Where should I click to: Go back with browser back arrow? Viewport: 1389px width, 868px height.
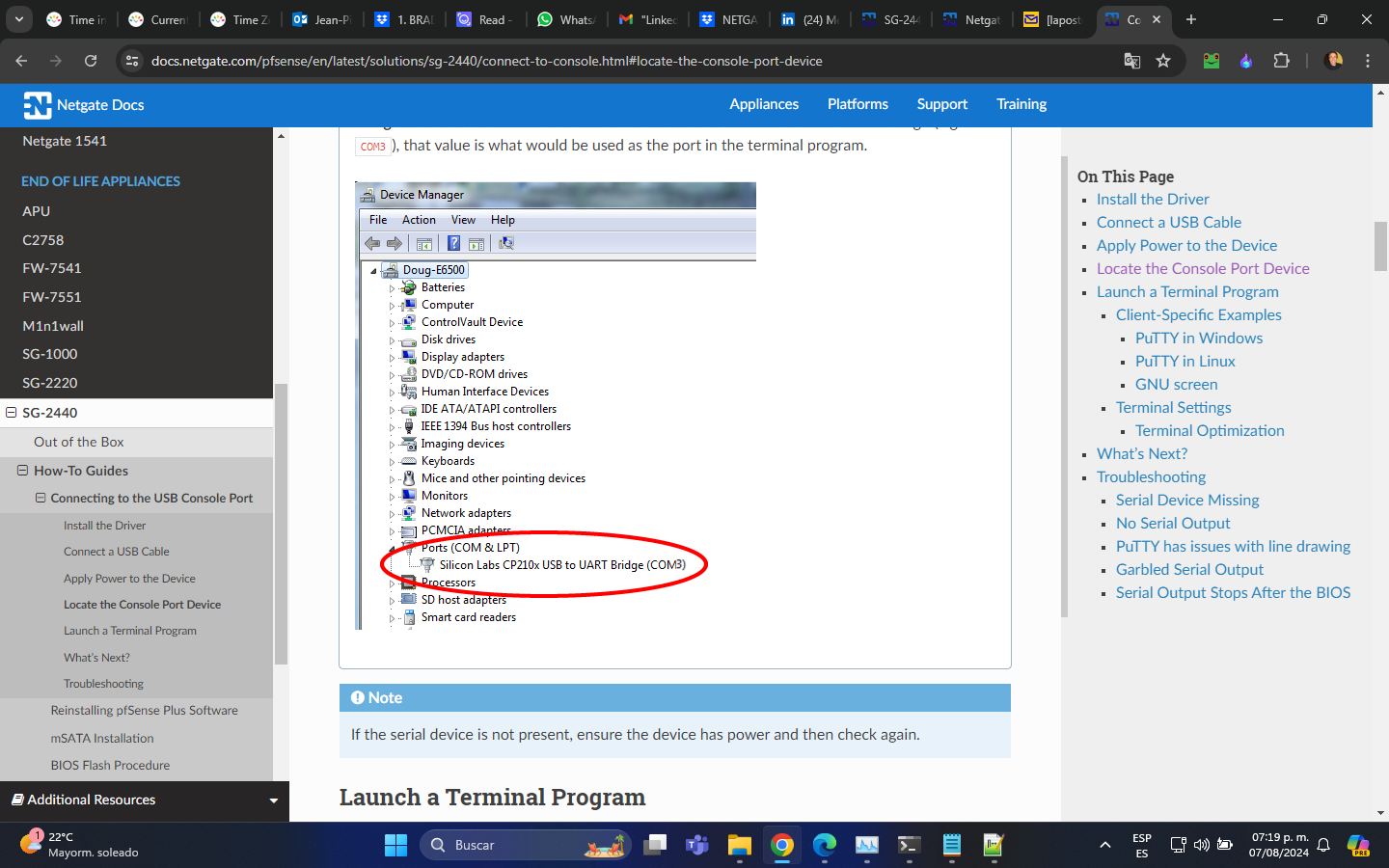(x=21, y=61)
